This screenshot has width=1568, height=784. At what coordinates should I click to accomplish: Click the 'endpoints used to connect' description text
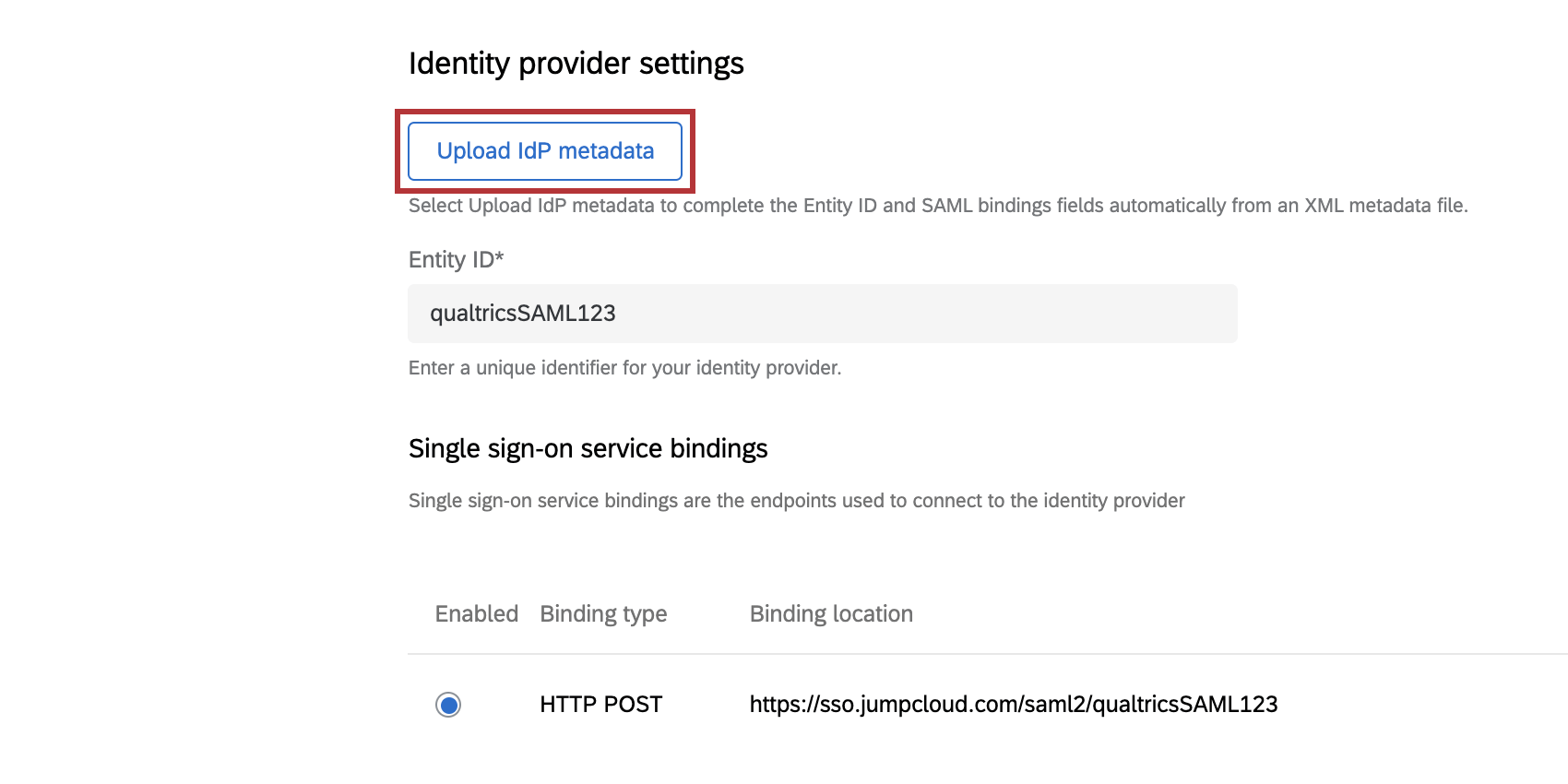pyautogui.click(x=797, y=501)
